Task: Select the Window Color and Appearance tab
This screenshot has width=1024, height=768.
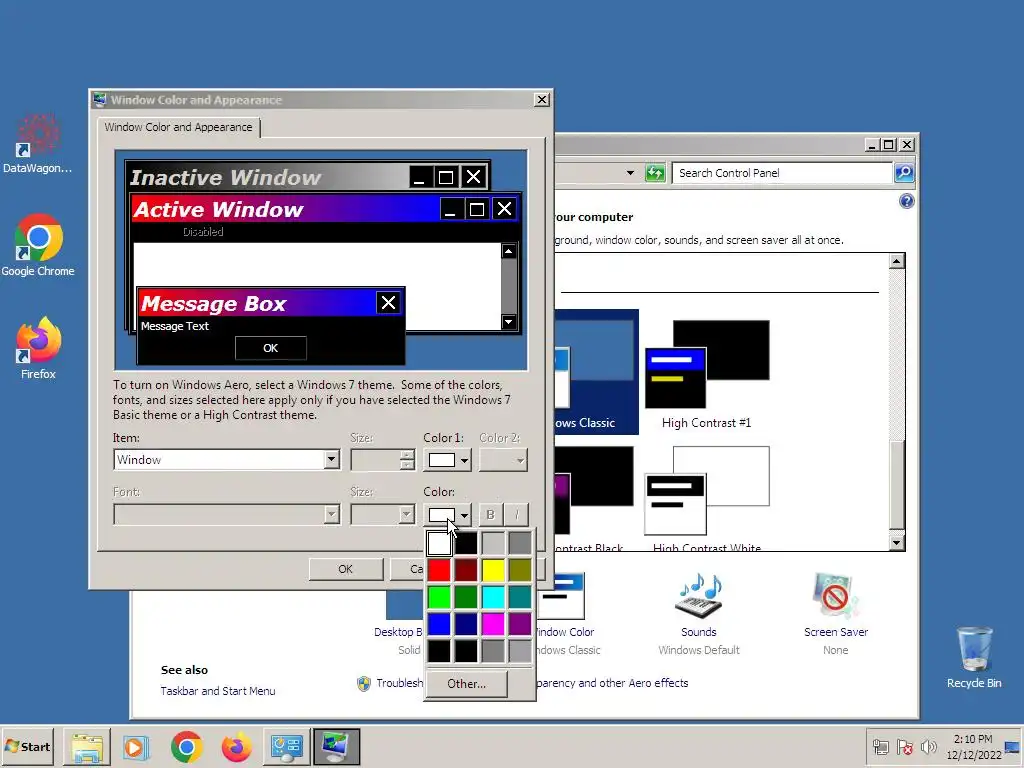Action: pos(178,127)
